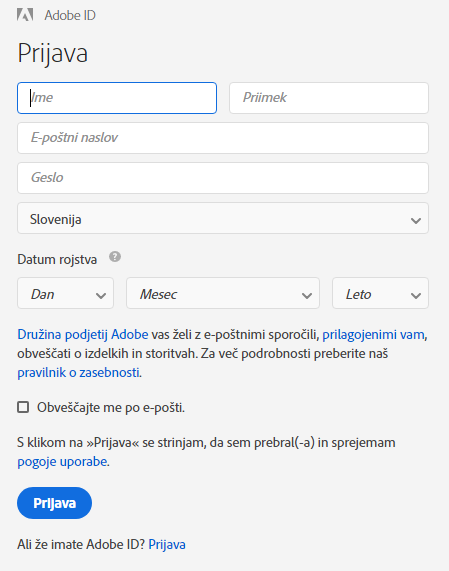Image resolution: width=449 pixels, height=571 pixels.
Task: Open the Mesec month dropdown
Action: tap(223, 293)
